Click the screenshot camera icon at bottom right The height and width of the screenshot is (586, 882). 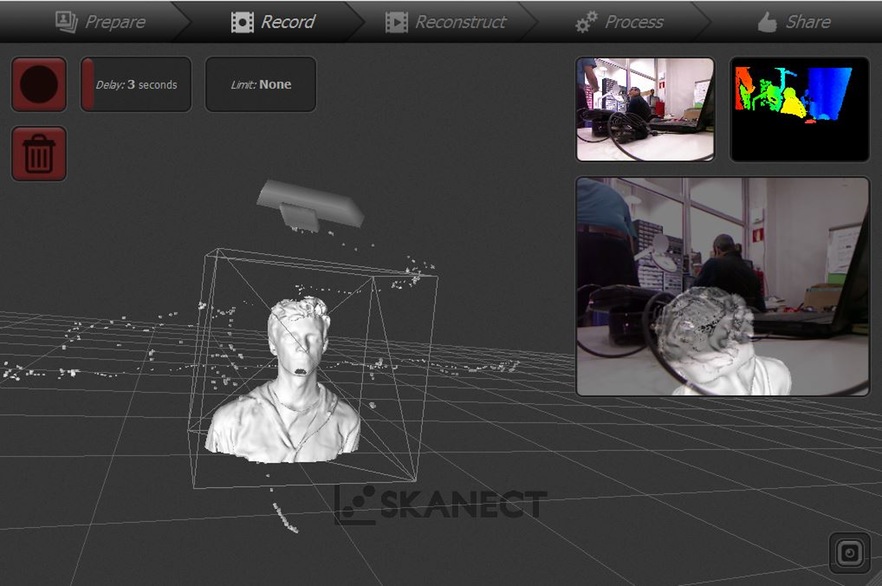click(x=849, y=553)
